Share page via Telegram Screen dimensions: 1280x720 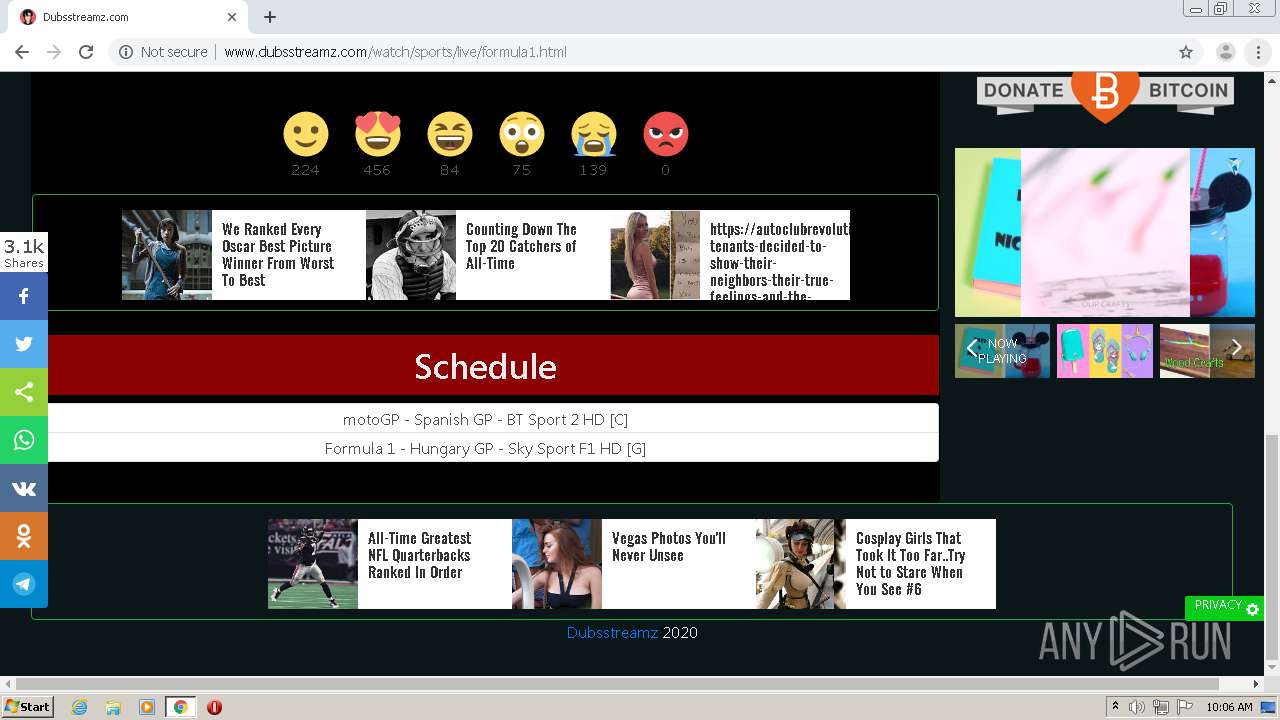(24, 584)
